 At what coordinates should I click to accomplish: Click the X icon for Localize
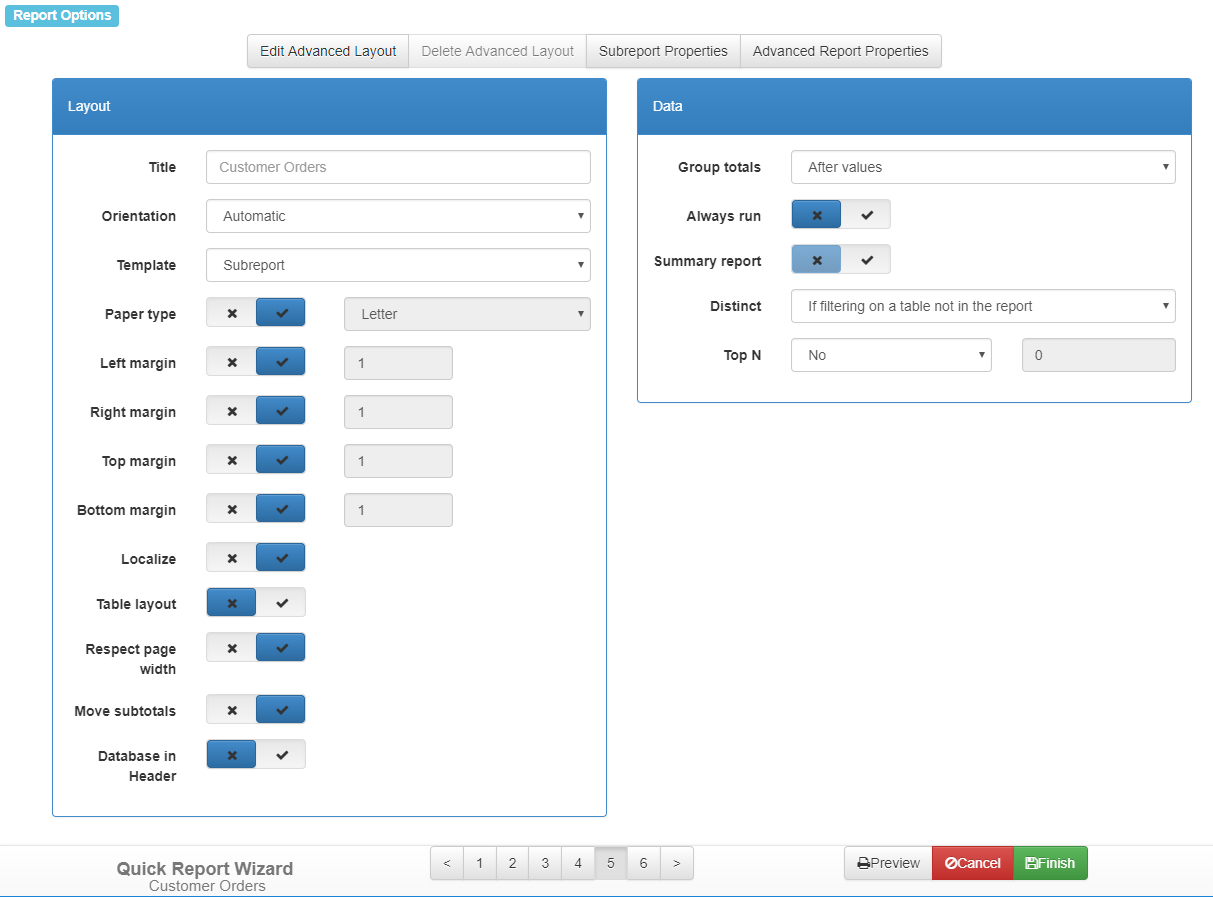232,558
